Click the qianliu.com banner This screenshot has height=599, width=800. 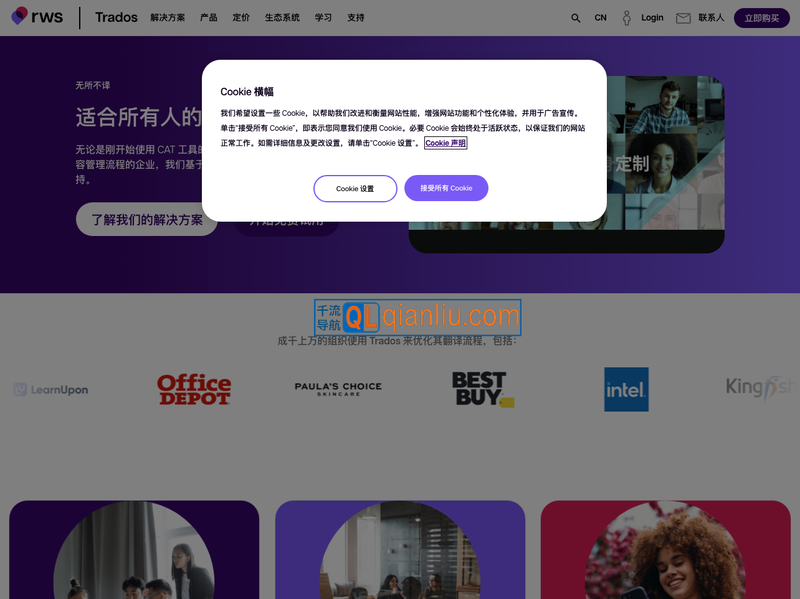(419, 317)
